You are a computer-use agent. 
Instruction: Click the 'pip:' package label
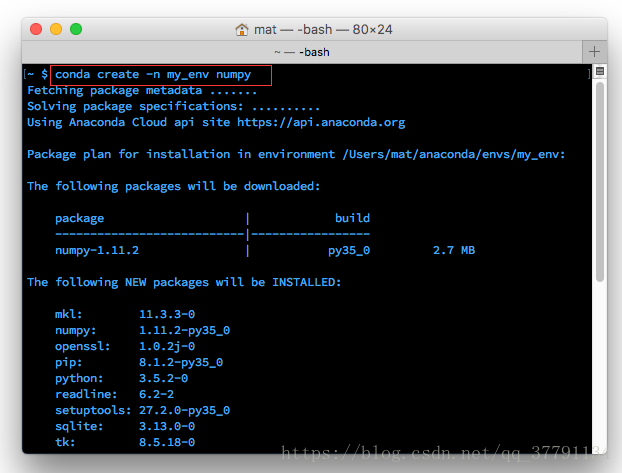pyautogui.click(x=69, y=362)
